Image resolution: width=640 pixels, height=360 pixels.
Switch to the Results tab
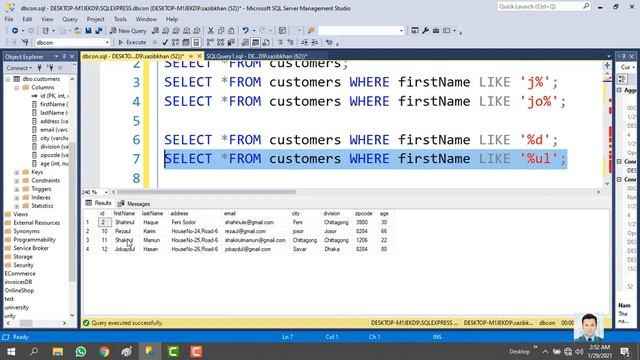[98, 203]
